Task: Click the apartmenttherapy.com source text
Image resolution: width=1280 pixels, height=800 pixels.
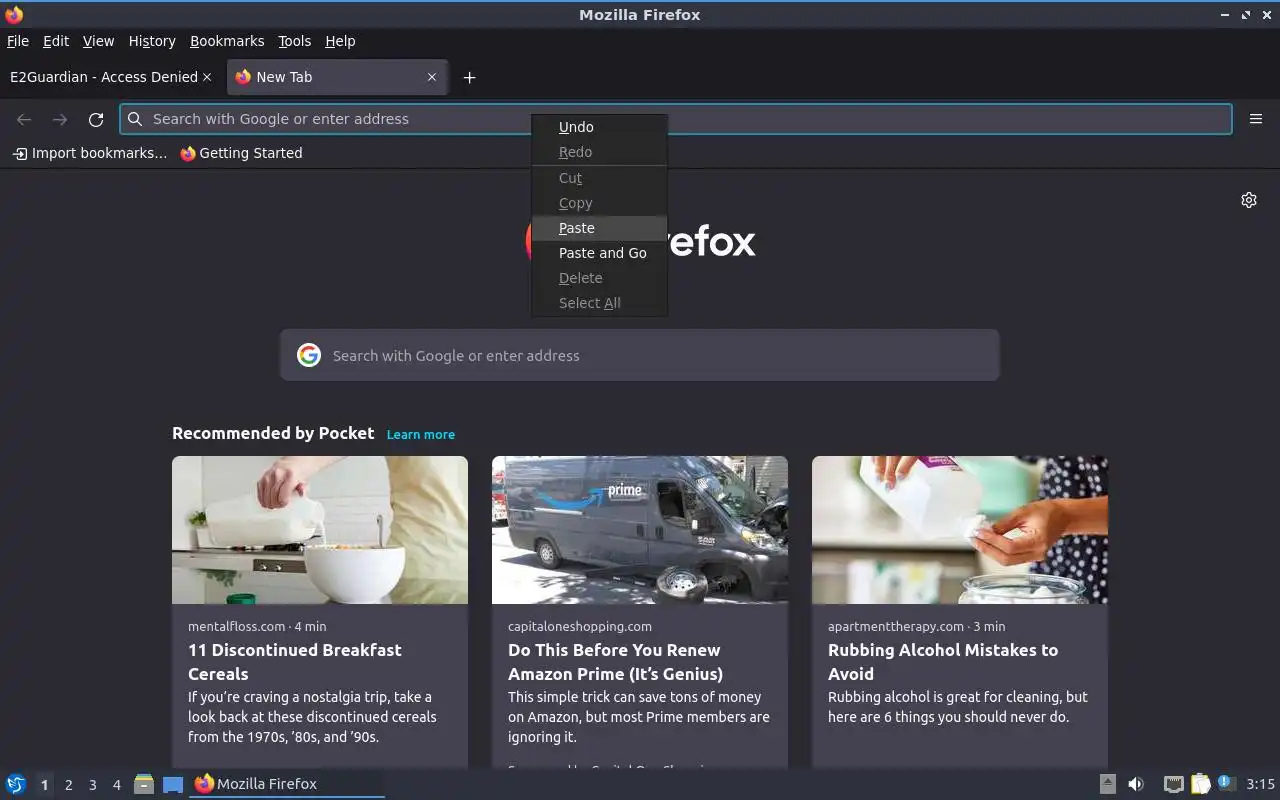Action: pyautogui.click(x=896, y=626)
